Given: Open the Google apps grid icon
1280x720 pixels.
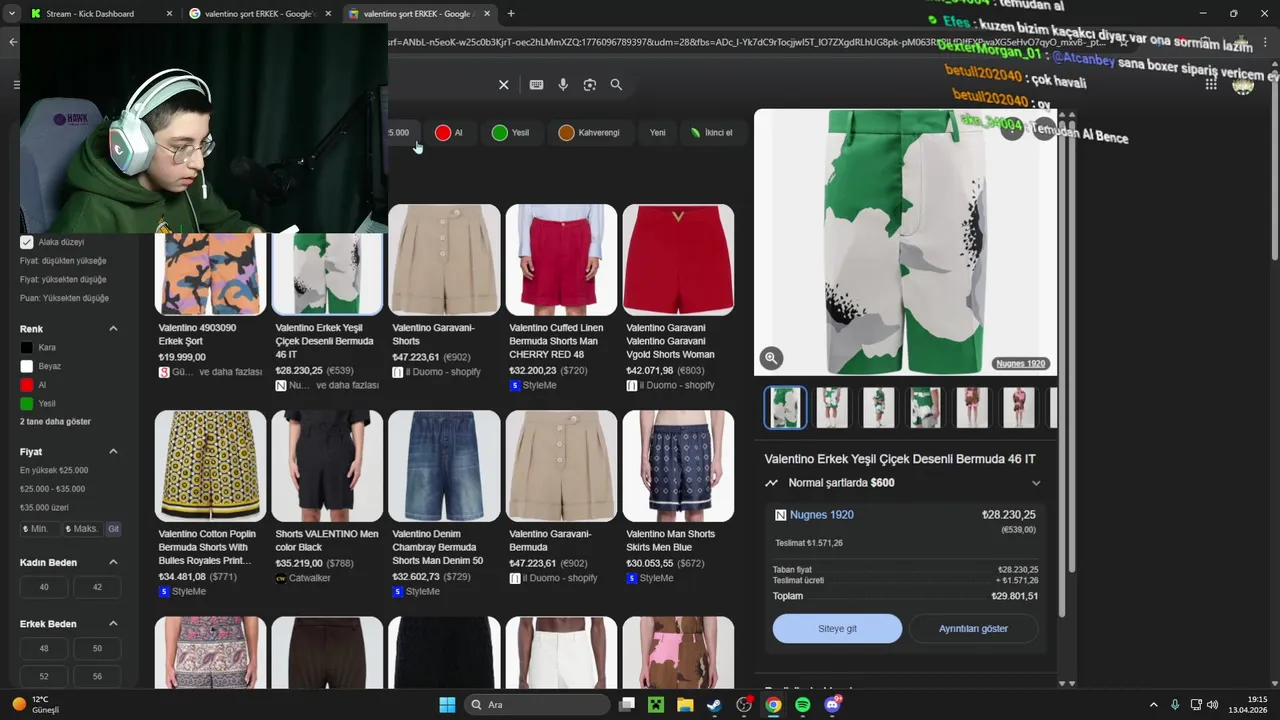Looking at the screenshot, I should coord(1211,85).
